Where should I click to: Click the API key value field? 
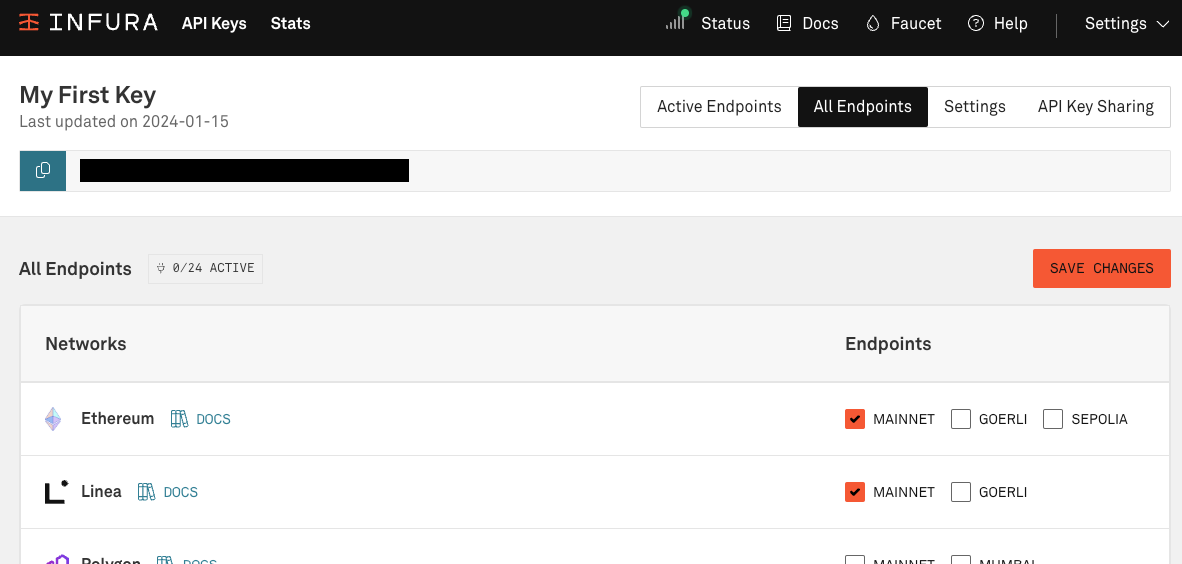tap(618, 170)
